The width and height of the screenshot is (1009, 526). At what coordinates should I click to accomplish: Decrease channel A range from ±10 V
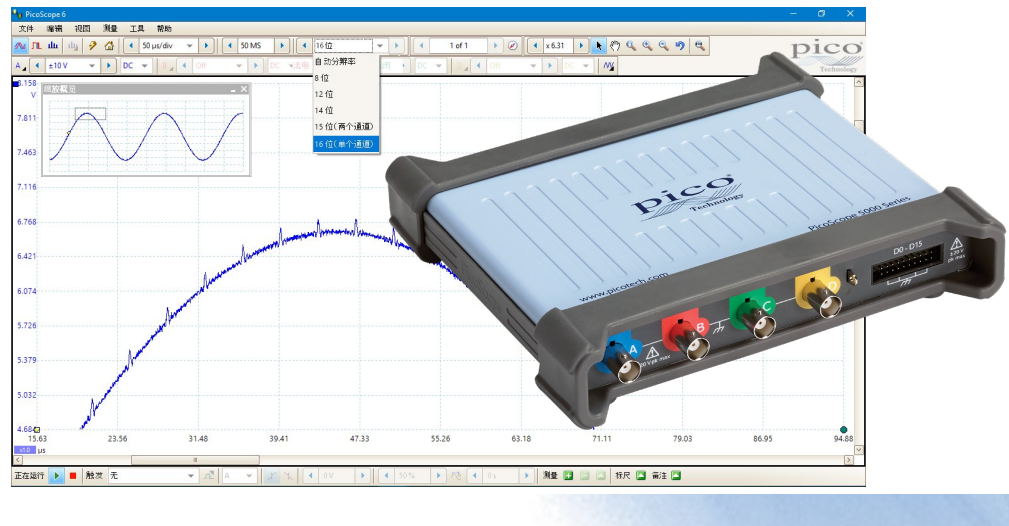click(37, 66)
